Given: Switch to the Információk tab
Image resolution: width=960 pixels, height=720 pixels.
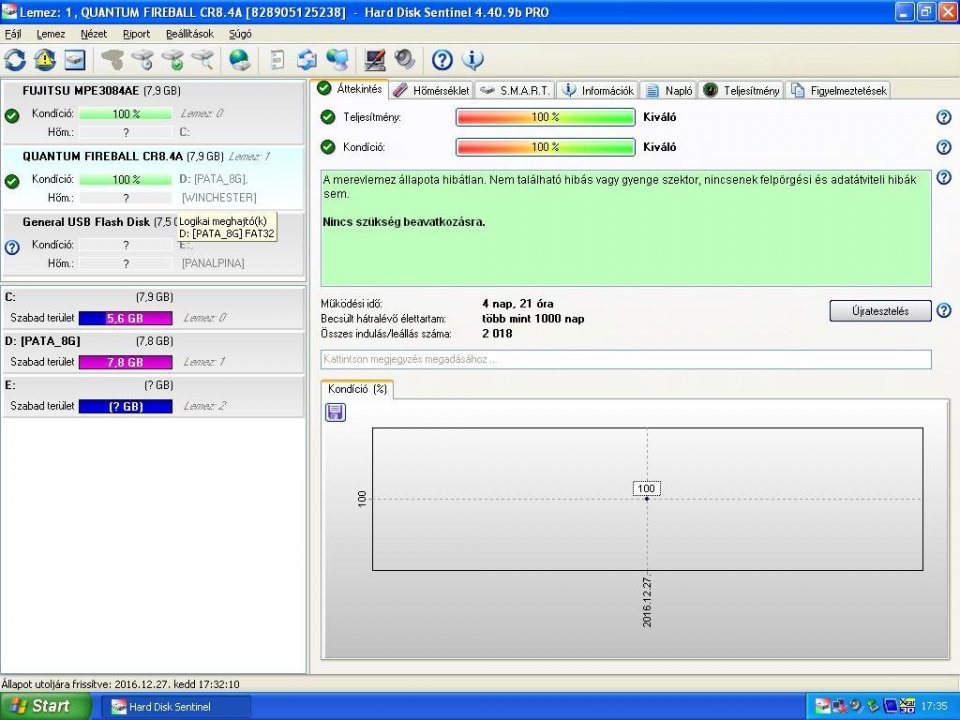Looking at the screenshot, I should click(598, 91).
